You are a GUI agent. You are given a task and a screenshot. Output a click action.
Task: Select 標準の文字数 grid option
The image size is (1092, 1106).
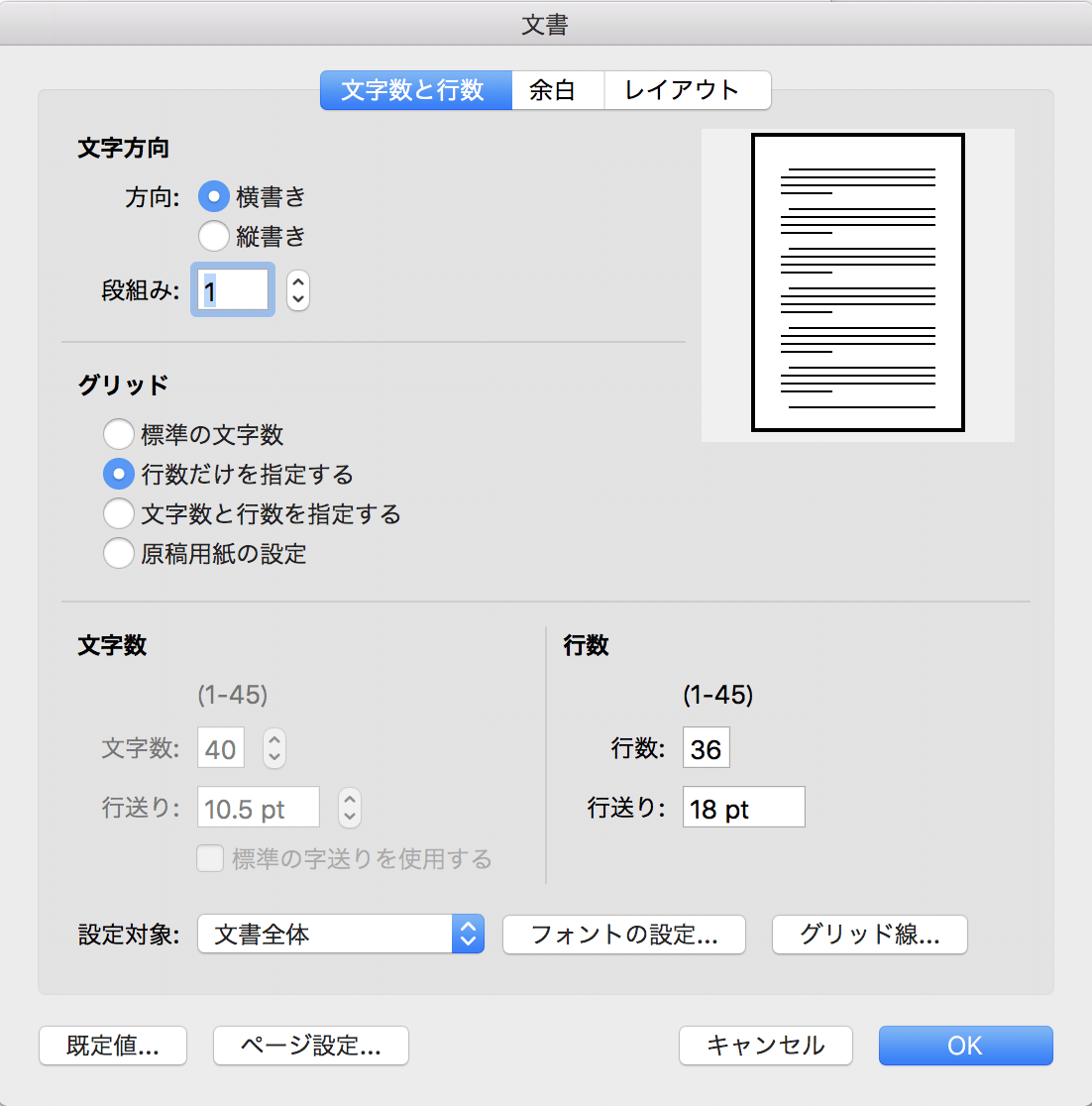pos(119,434)
